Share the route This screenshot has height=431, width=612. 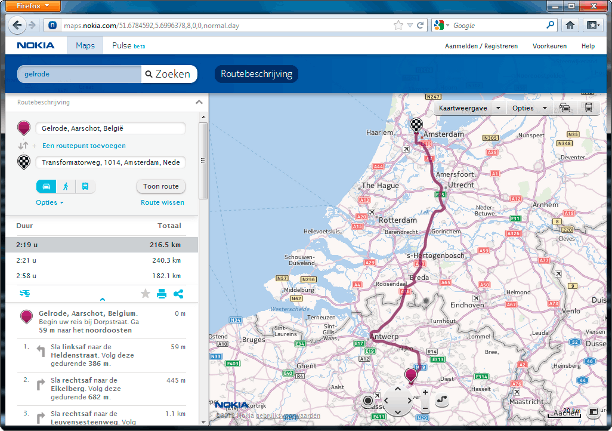pyautogui.click(x=179, y=293)
